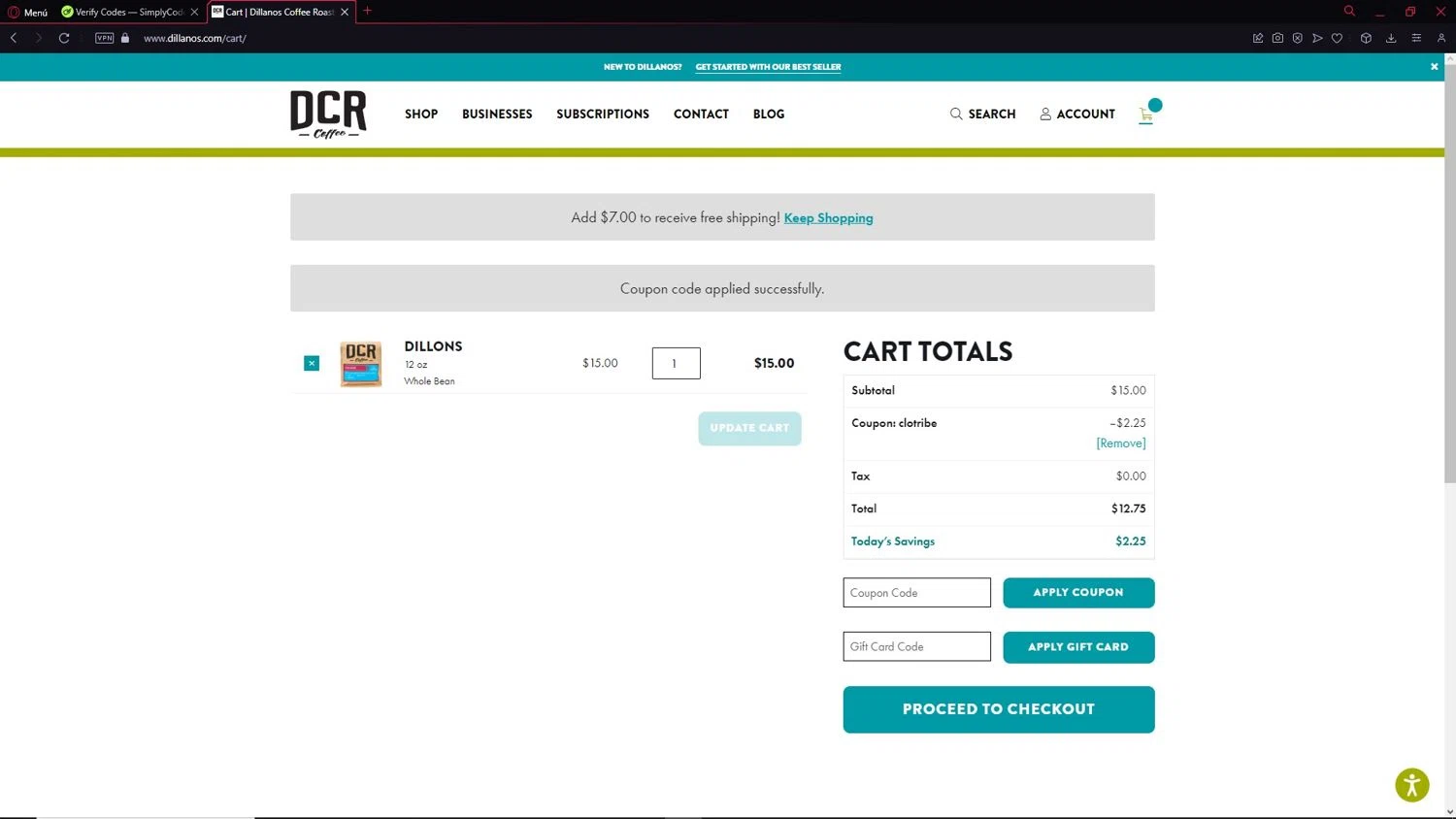Open a new tab with plus button

[367, 11]
